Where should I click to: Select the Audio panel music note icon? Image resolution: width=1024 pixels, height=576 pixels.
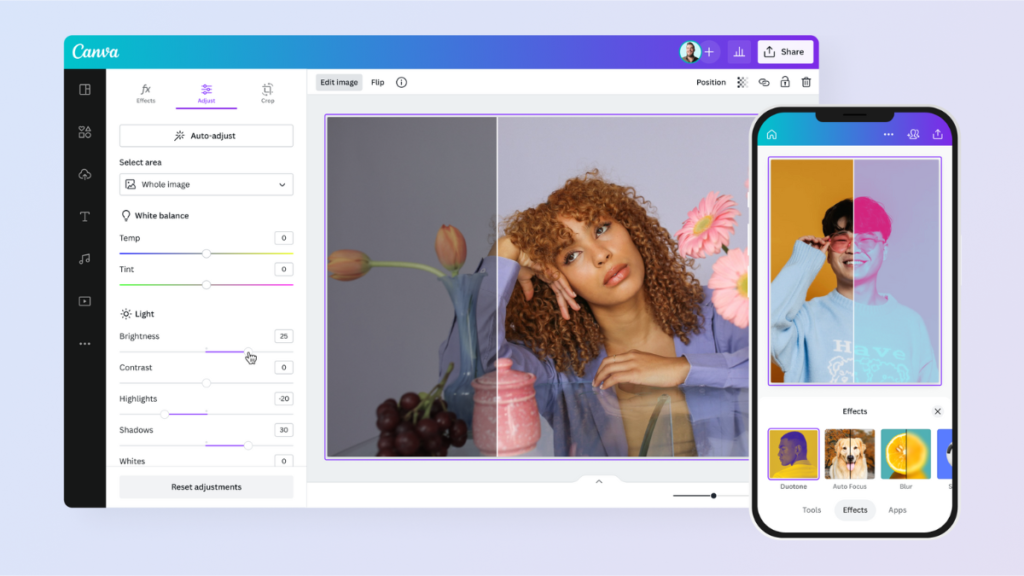pyautogui.click(x=85, y=258)
